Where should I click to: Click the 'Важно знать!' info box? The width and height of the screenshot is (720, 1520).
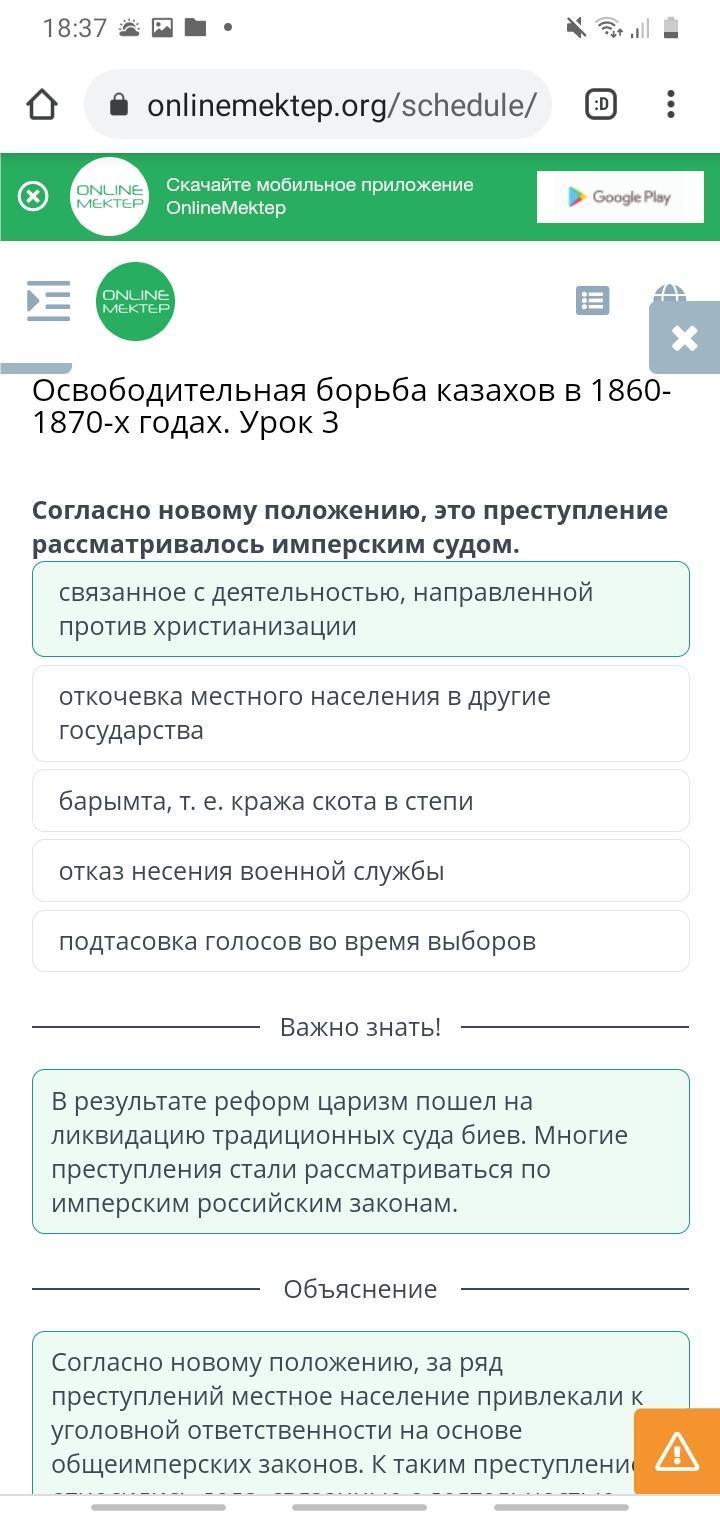[x=361, y=1151]
